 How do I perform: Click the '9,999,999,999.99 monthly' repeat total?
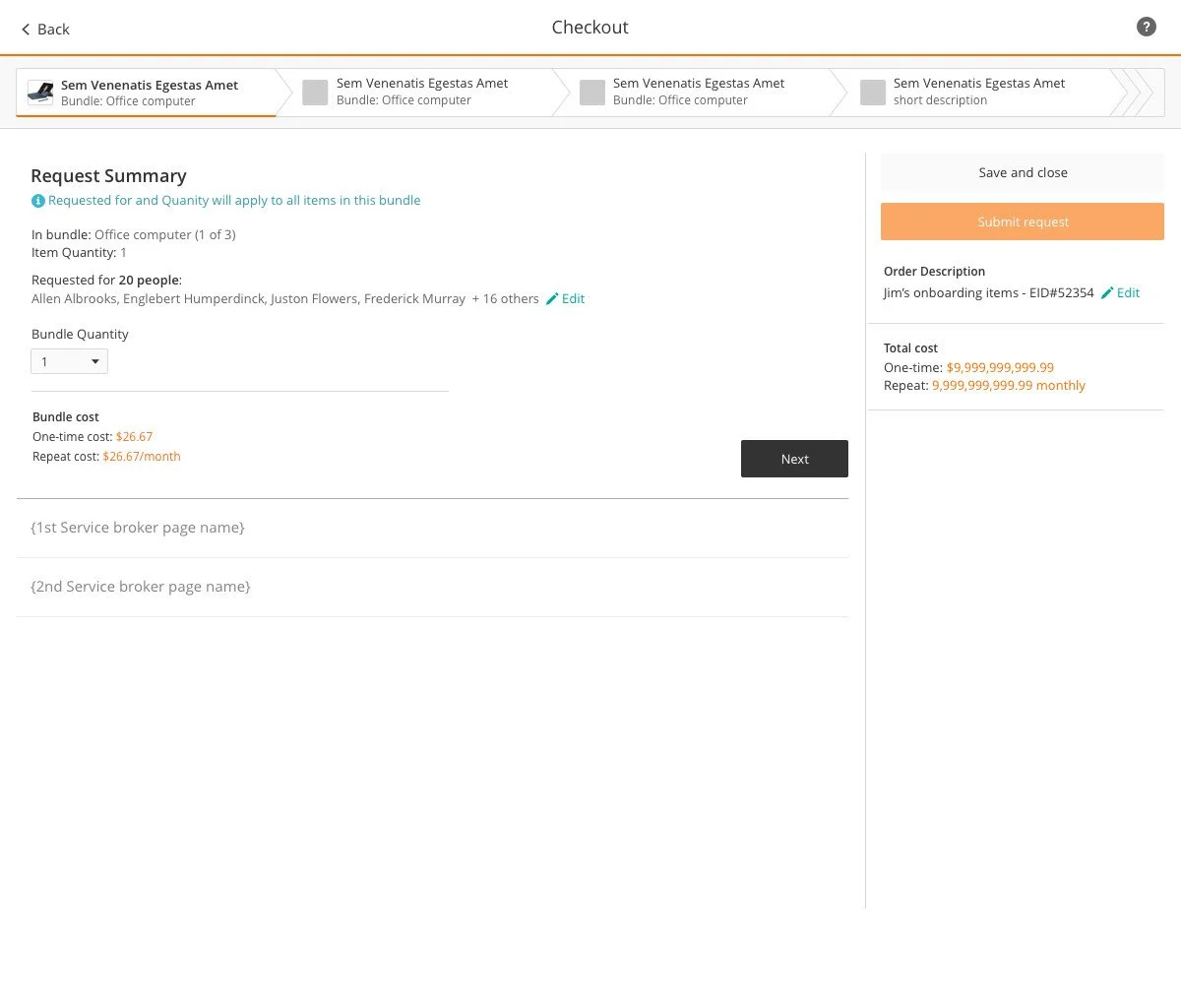[x=1009, y=385]
